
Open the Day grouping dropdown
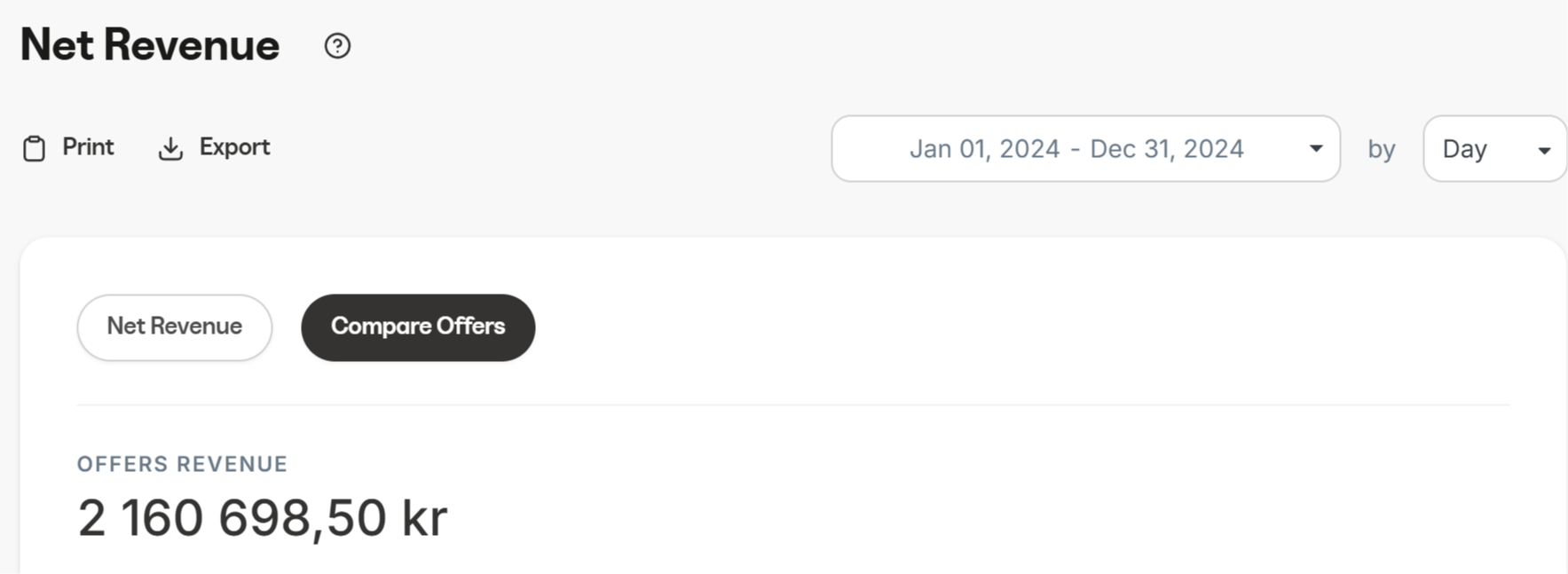coord(1494,149)
